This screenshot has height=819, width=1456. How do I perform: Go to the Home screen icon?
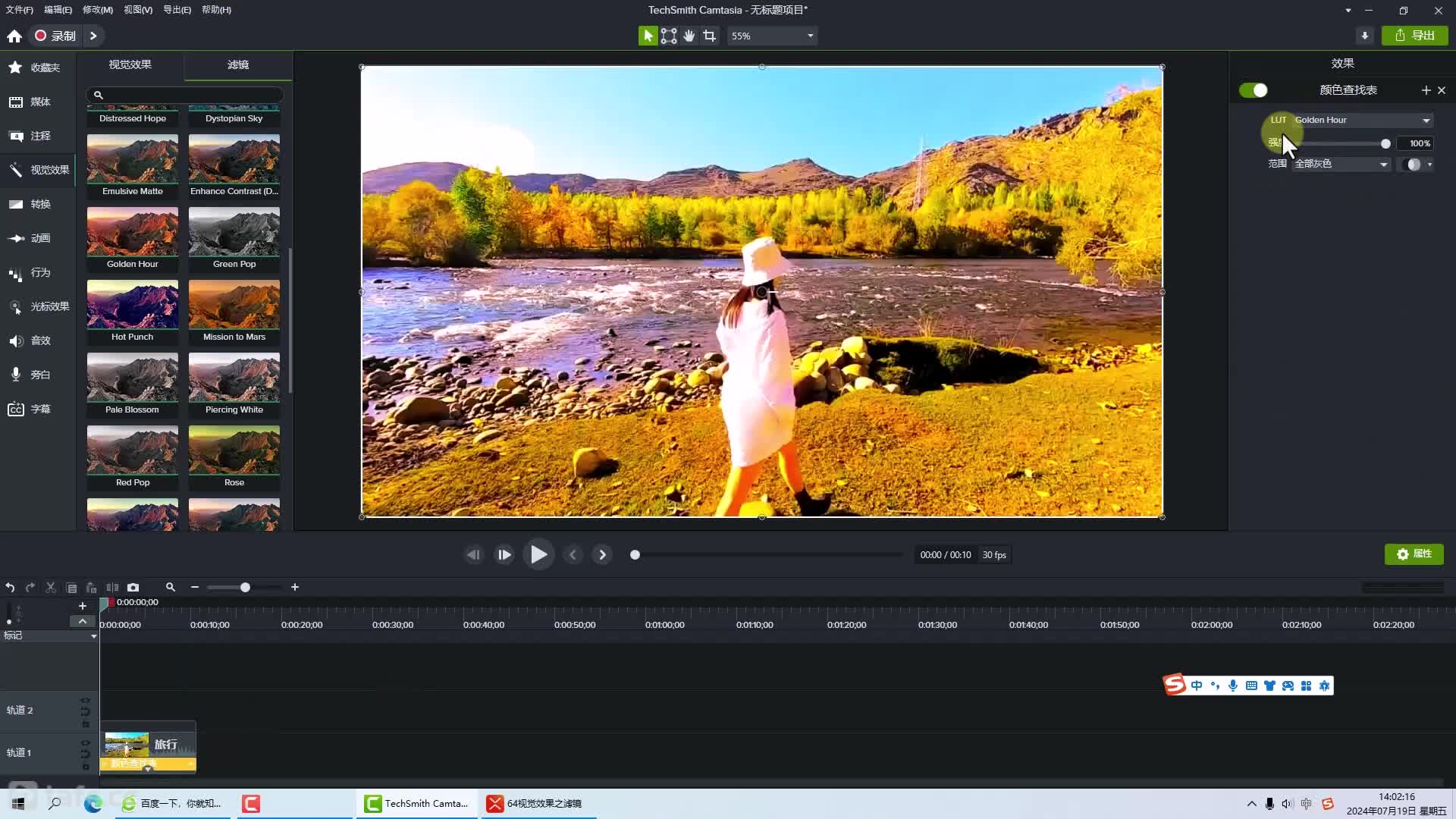(x=14, y=36)
